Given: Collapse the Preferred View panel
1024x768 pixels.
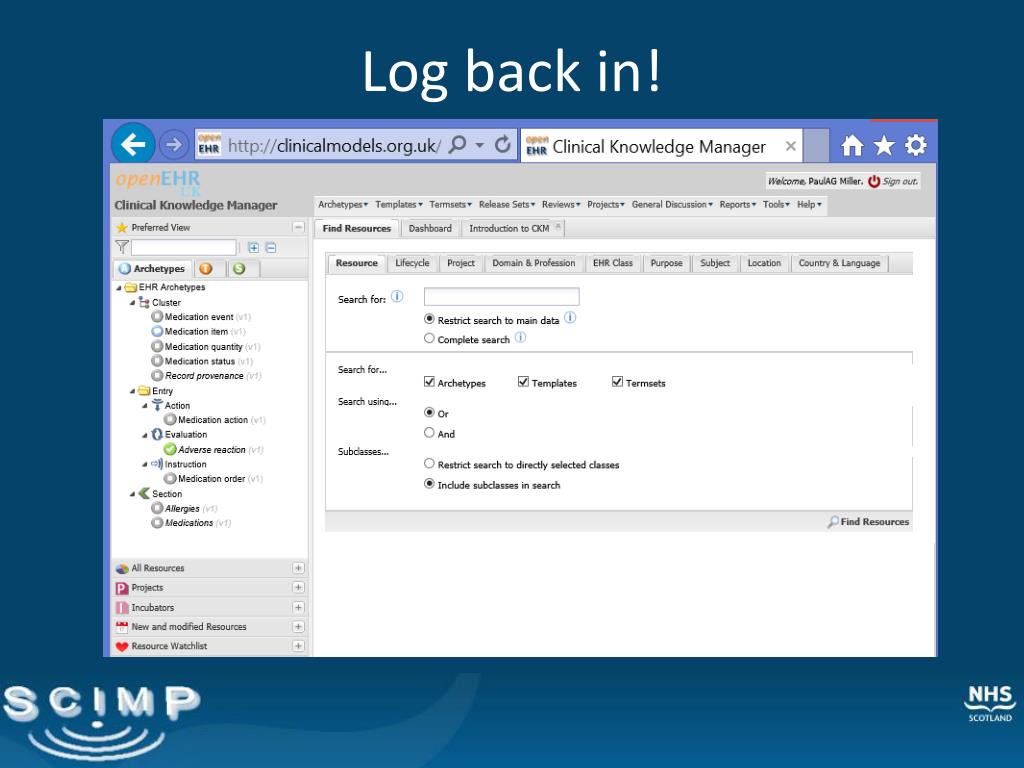Looking at the screenshot, I should click(298, 227).
